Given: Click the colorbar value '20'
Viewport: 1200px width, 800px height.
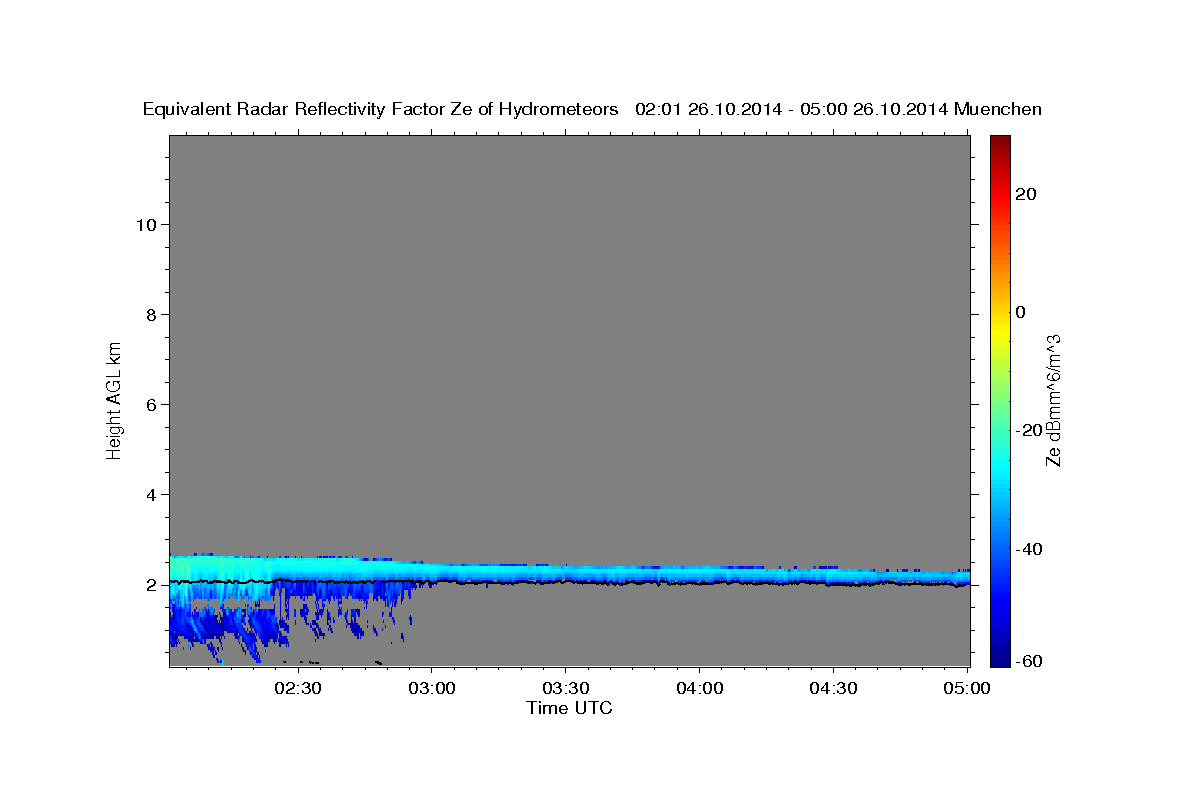Looking at the screenshot, I should [1025, 194].
